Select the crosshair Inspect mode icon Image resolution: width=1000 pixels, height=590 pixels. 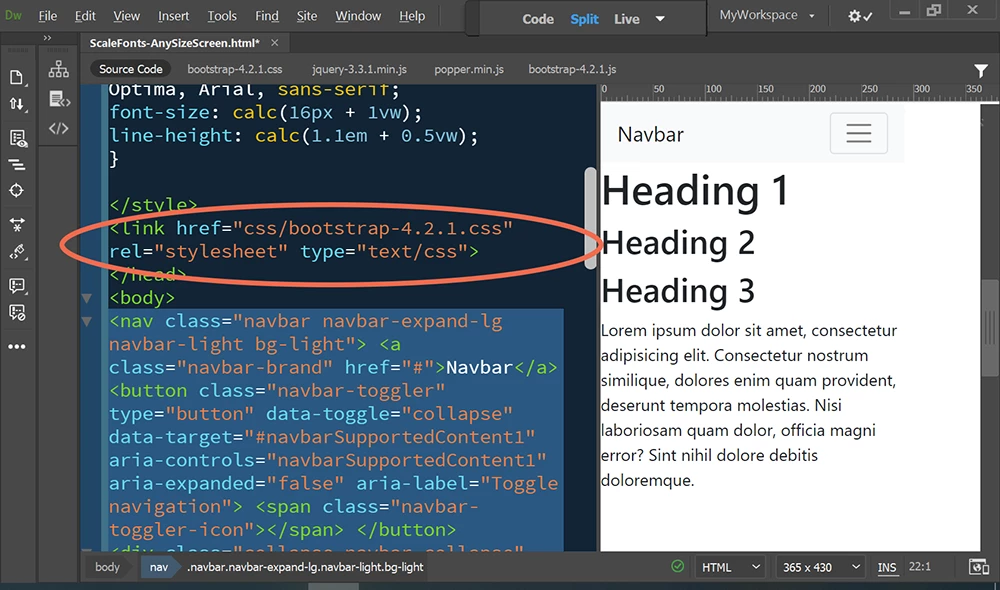pos(17,190)
